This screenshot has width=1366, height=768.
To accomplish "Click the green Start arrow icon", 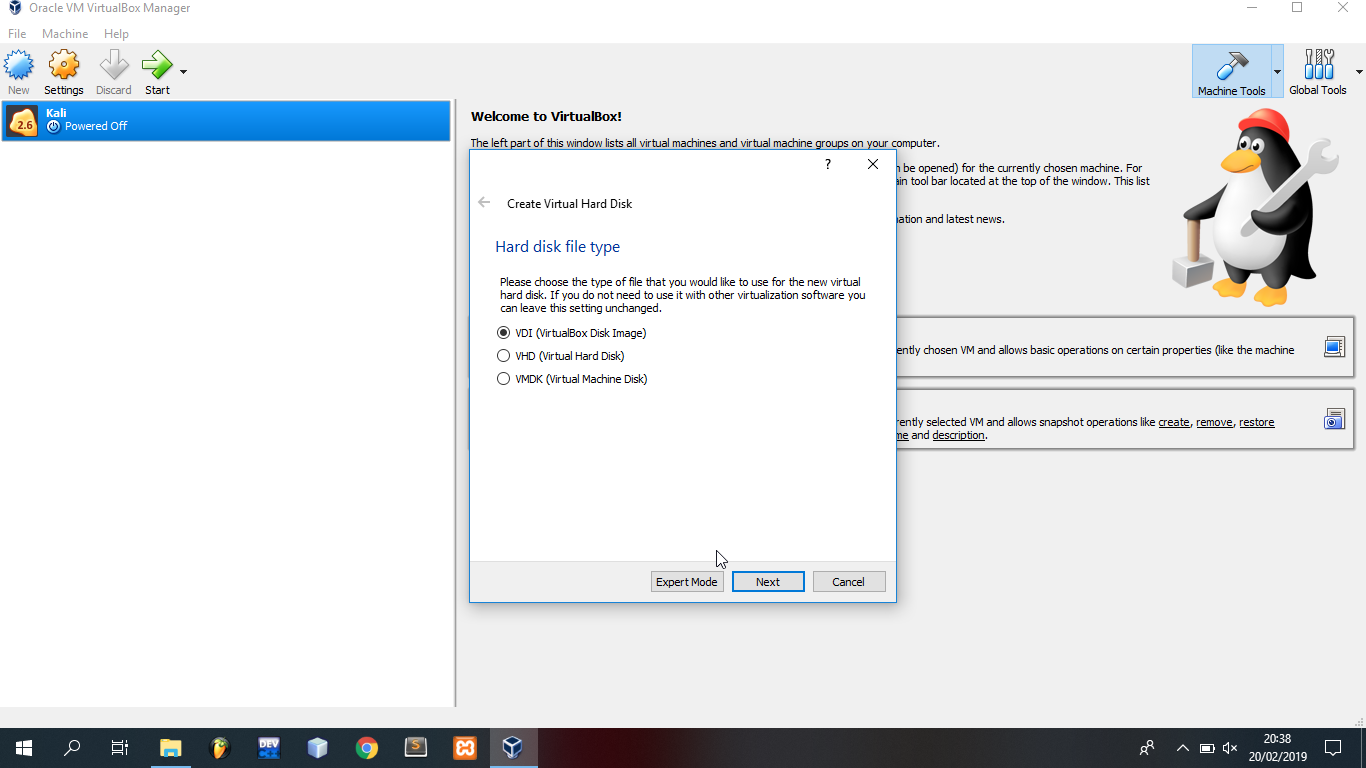I will (157, 66).
